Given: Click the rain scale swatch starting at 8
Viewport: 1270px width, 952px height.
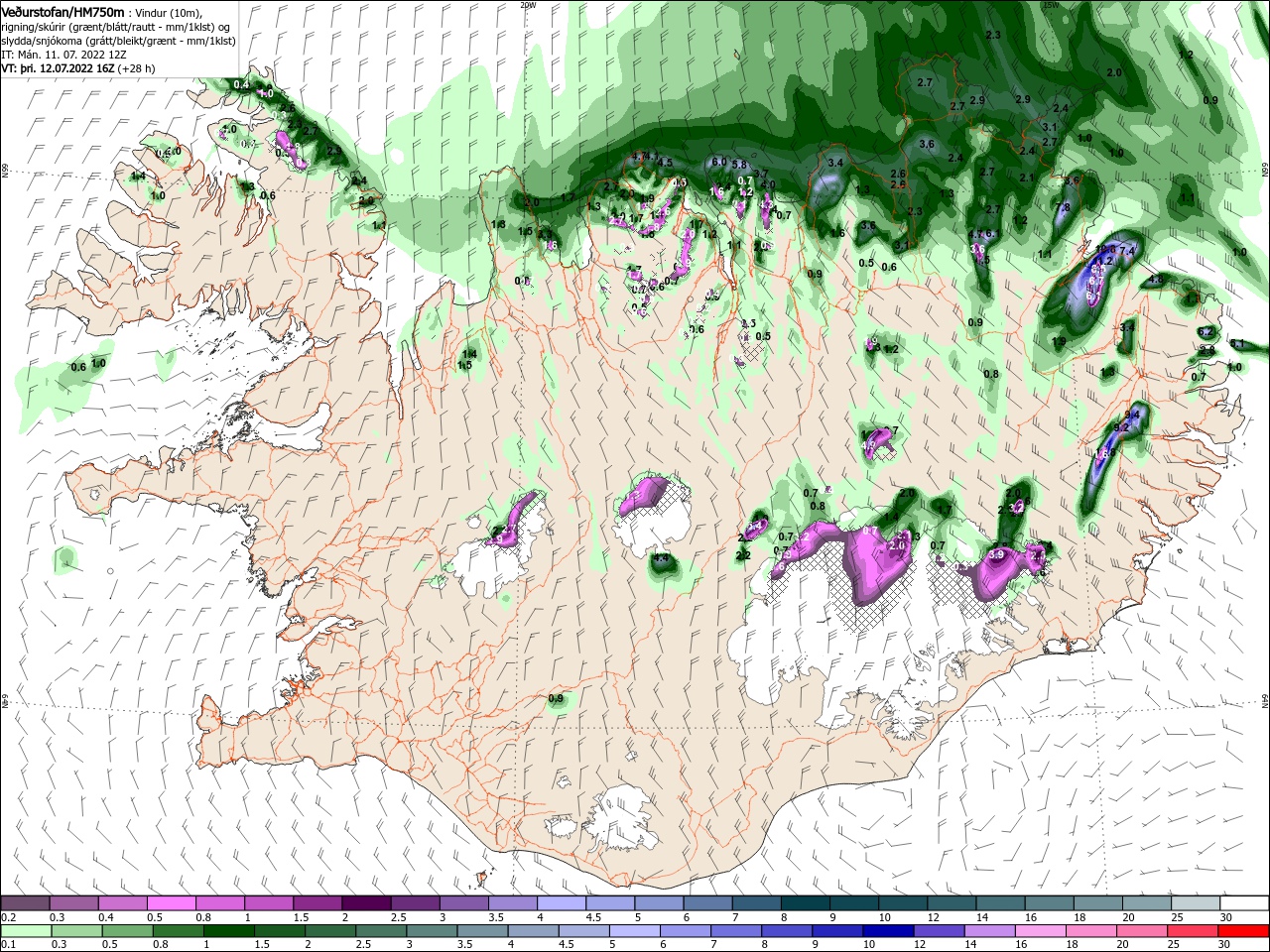Looking at the screenshot, I should (x=786, y=931).
